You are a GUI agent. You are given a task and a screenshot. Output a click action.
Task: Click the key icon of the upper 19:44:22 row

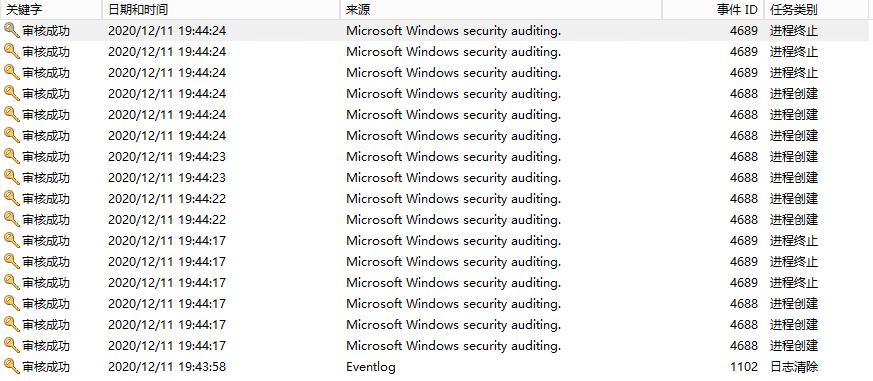coord(12,198)
